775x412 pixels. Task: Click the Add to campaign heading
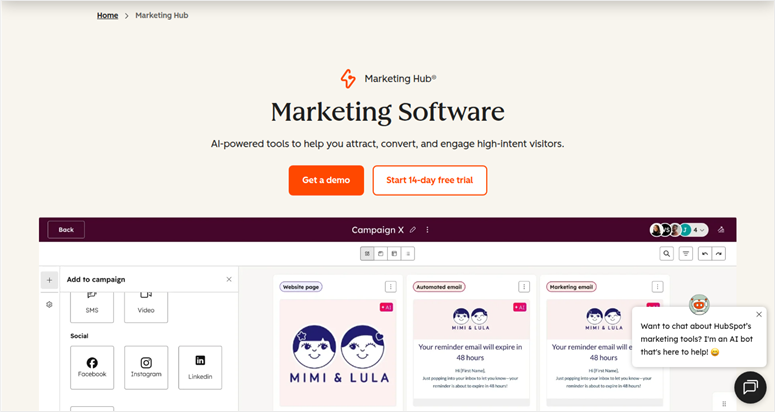(96, 279)
